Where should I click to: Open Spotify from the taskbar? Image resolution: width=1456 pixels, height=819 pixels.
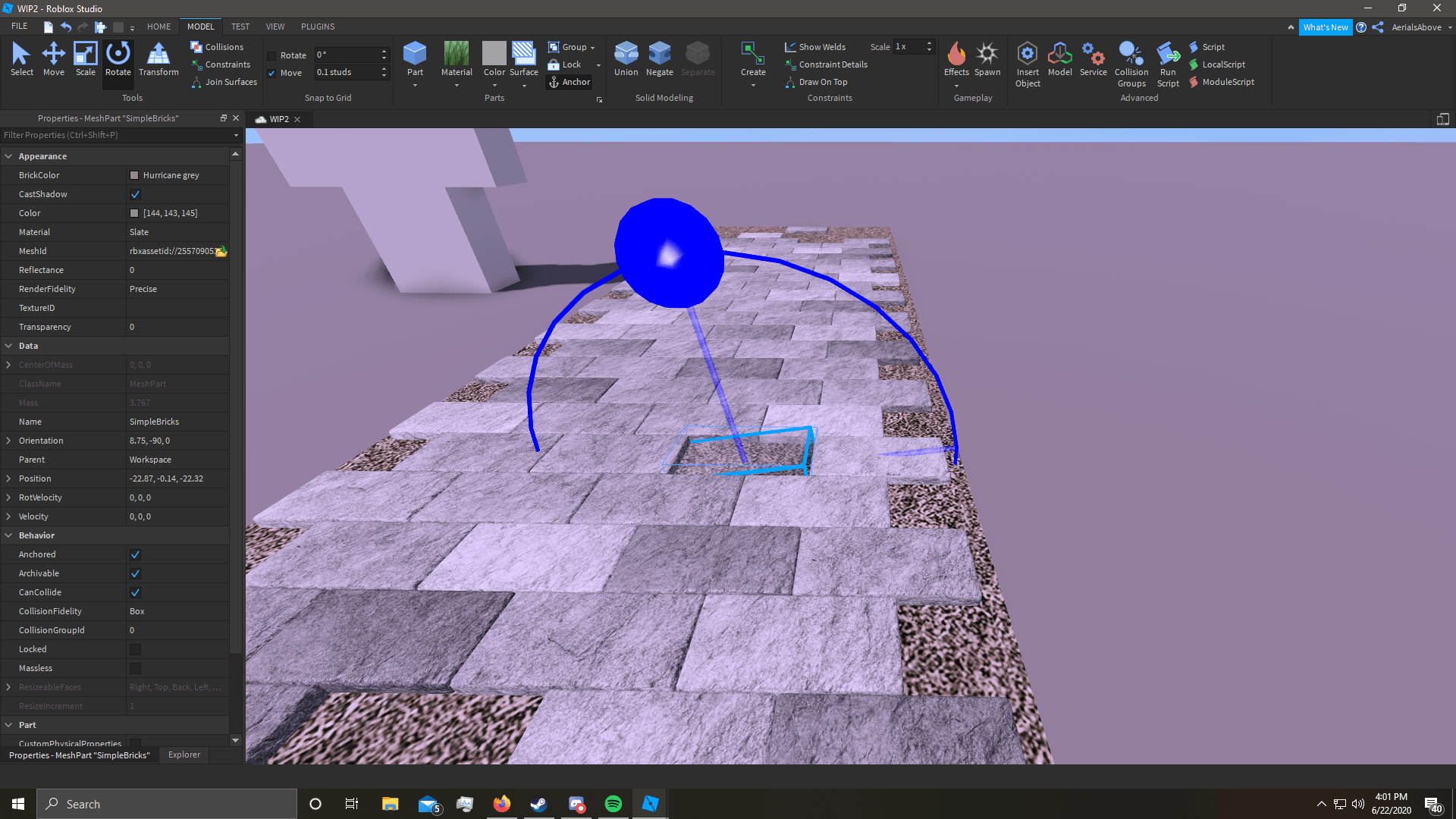pos(613,804)
